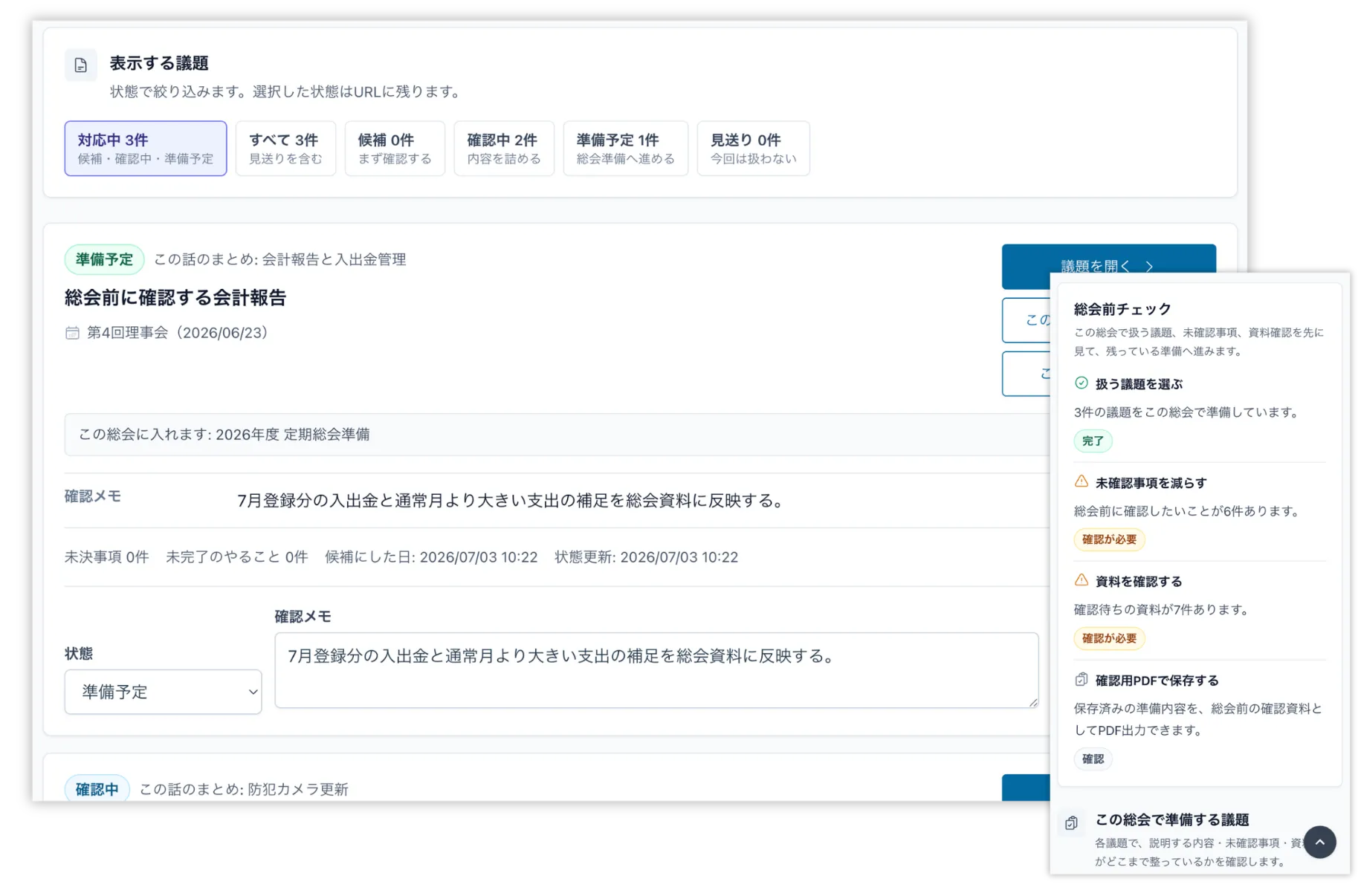
Task: Click the calendar icon next to 第4回理事会
Action: pyautogui.click(x=72, y=333)
